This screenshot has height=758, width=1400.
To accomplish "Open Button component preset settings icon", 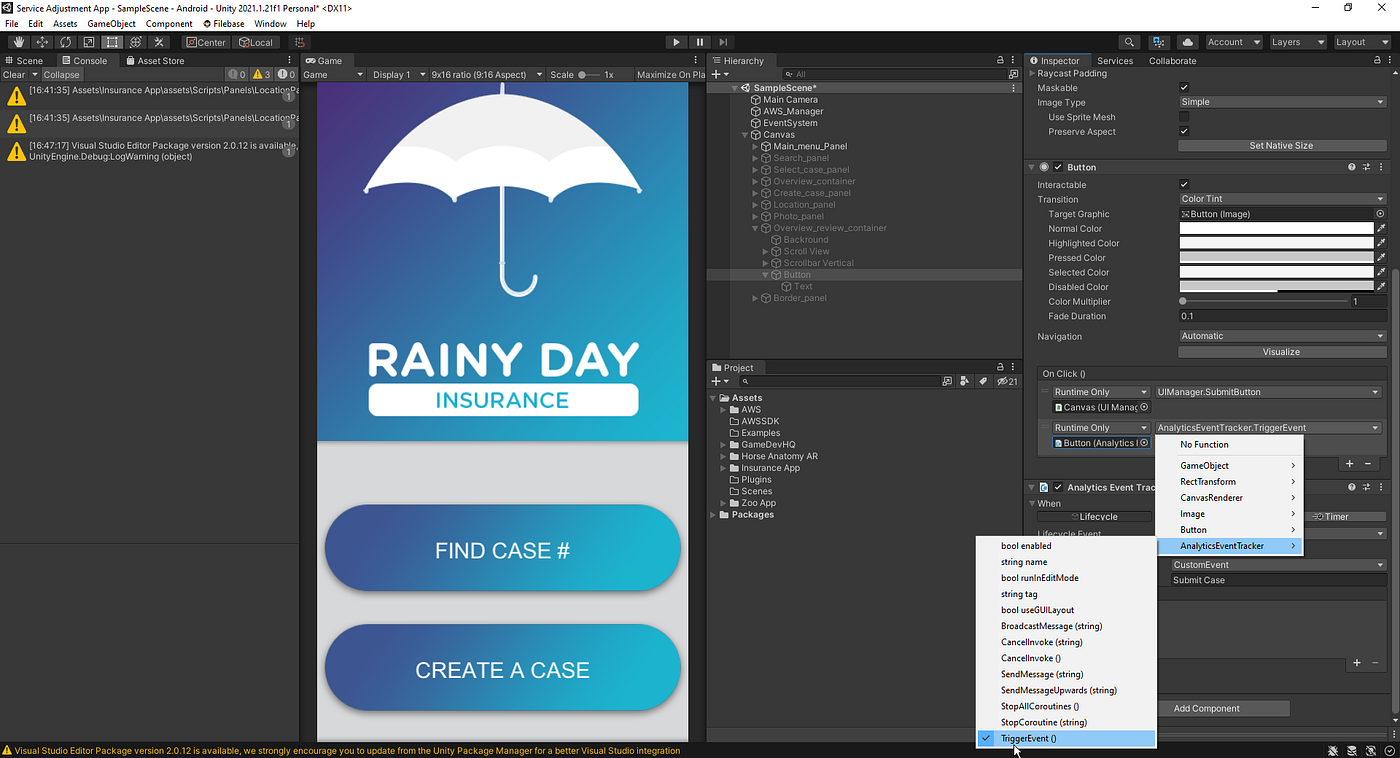I will [1366, 167].
